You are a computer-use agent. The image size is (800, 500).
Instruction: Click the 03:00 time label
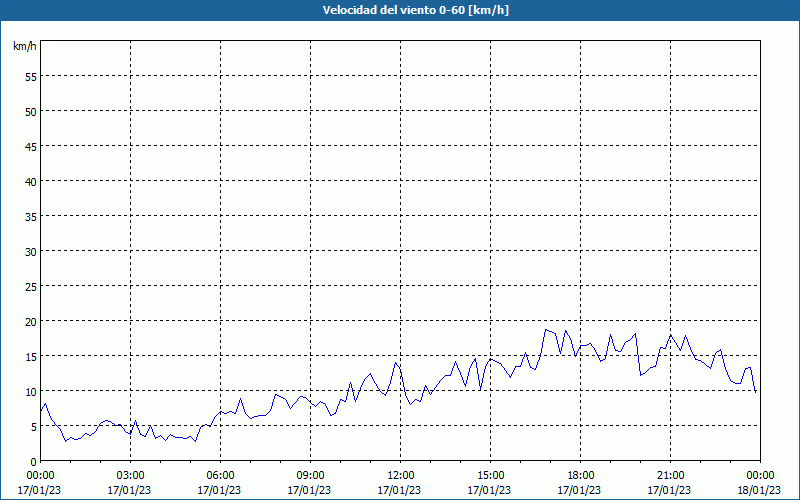(130, 476)
